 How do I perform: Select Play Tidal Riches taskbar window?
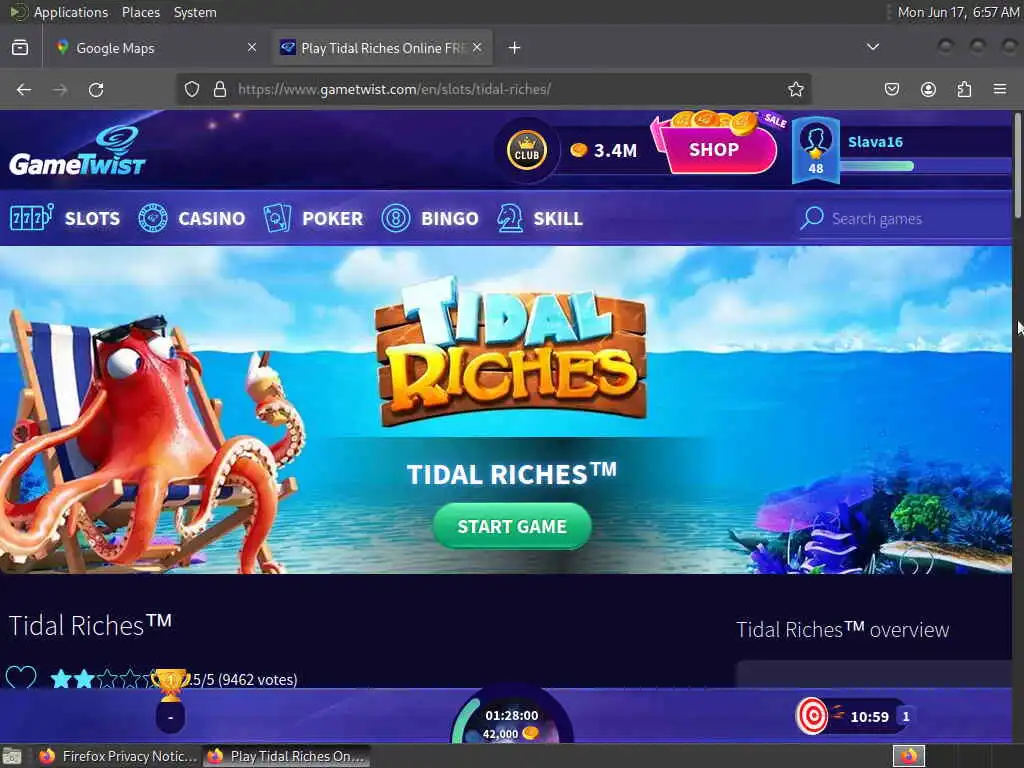click(287, 756)
